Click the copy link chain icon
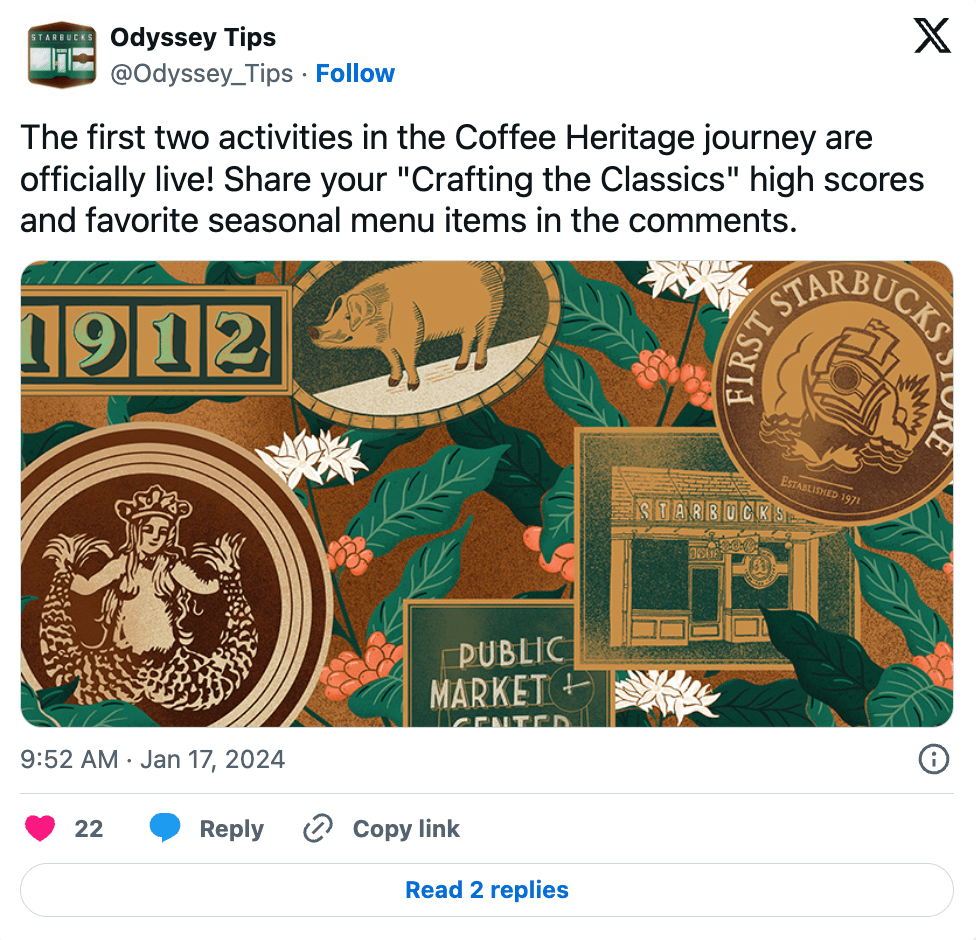This screenshot has width=976, height=940. point(318,829)
